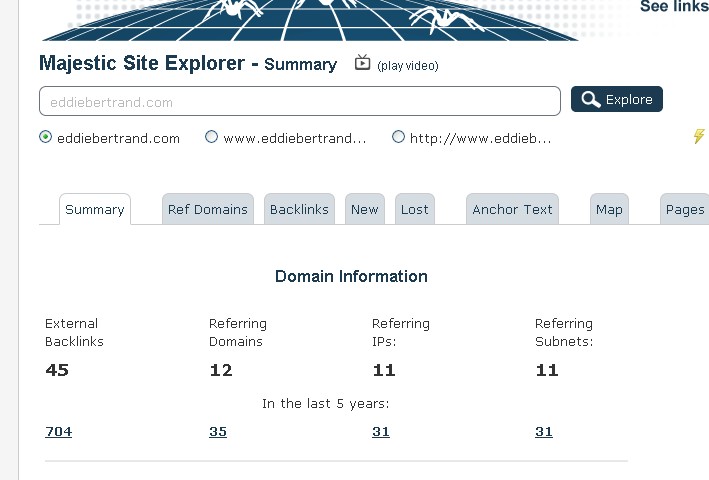The image size is (709, 480).
Task: Switch to the Anchor Text tab
Action: point(512,209)
